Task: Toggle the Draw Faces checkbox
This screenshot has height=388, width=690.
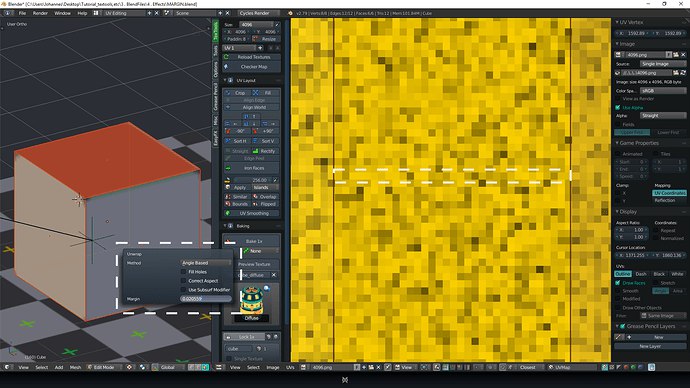Action: click(x=618, y=283)
